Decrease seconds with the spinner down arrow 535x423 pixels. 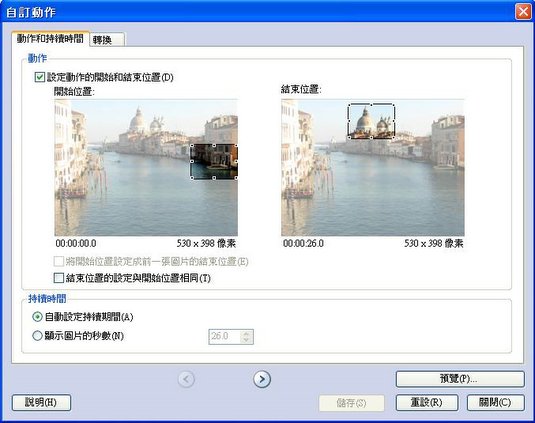[246, 340]
